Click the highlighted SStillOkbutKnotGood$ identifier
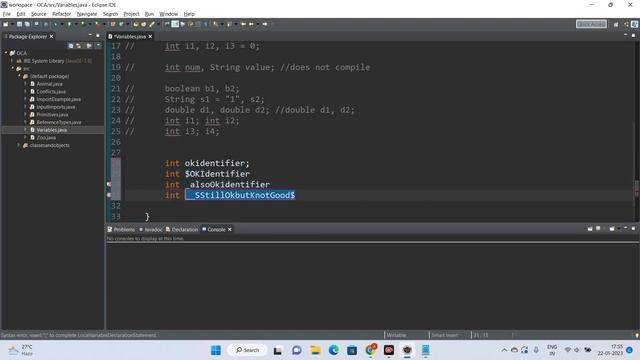Image resolution: width=640 pixels, height=360 pixels. click(240, 195)
